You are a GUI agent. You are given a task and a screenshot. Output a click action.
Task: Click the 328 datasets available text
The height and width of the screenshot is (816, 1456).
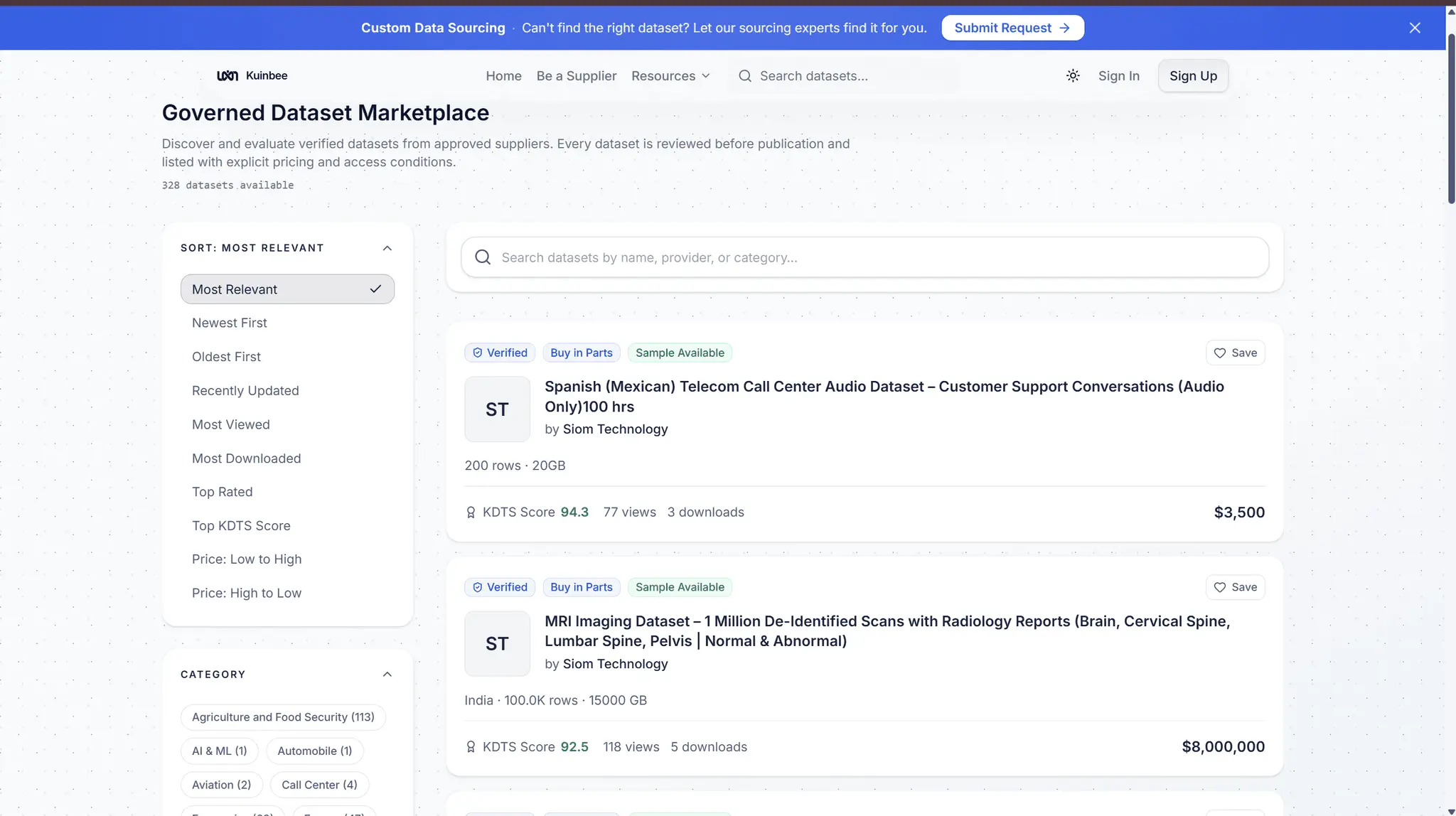(x=227, y=186)
